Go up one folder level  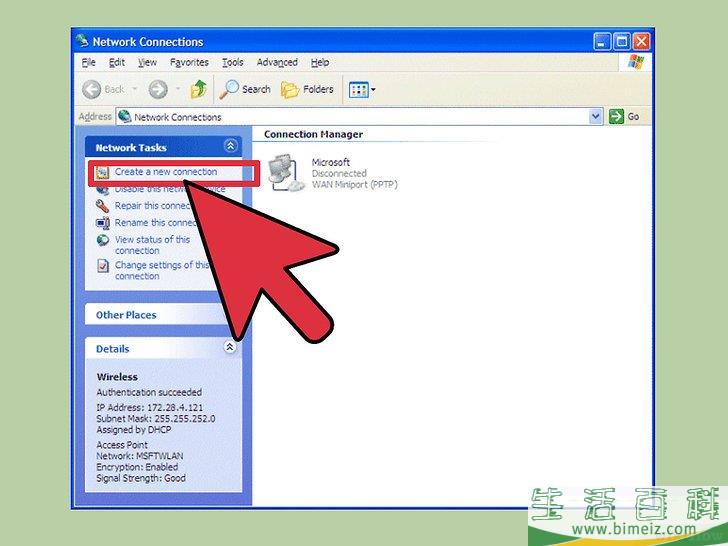[199, 89]
